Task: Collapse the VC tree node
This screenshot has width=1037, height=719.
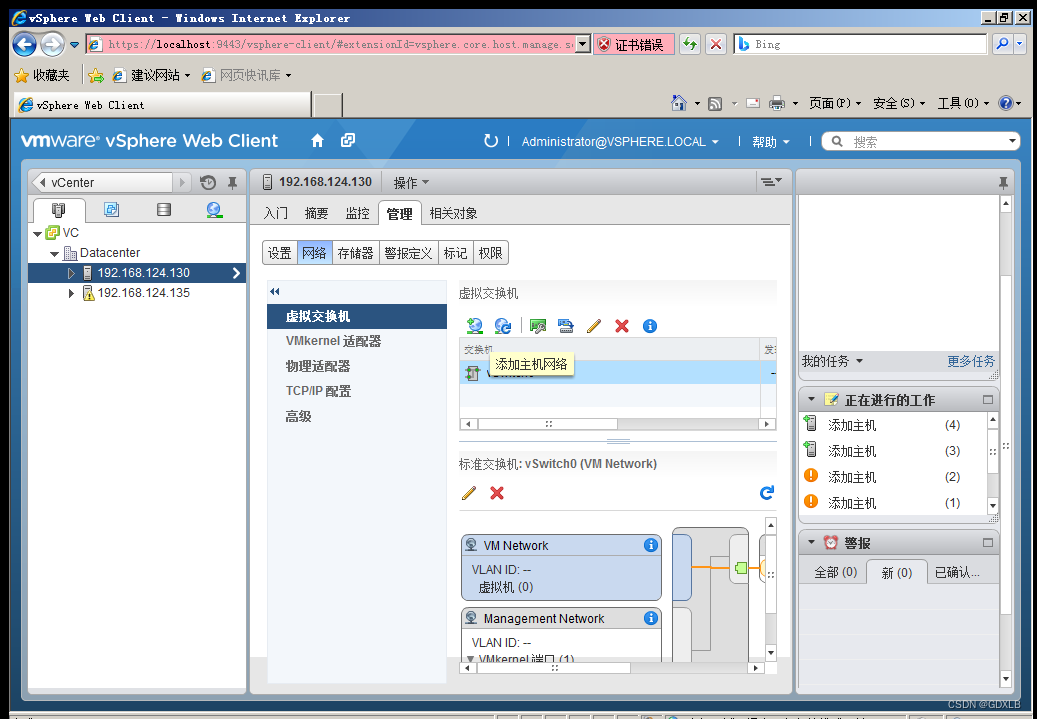Action: [x=38, y=233]
